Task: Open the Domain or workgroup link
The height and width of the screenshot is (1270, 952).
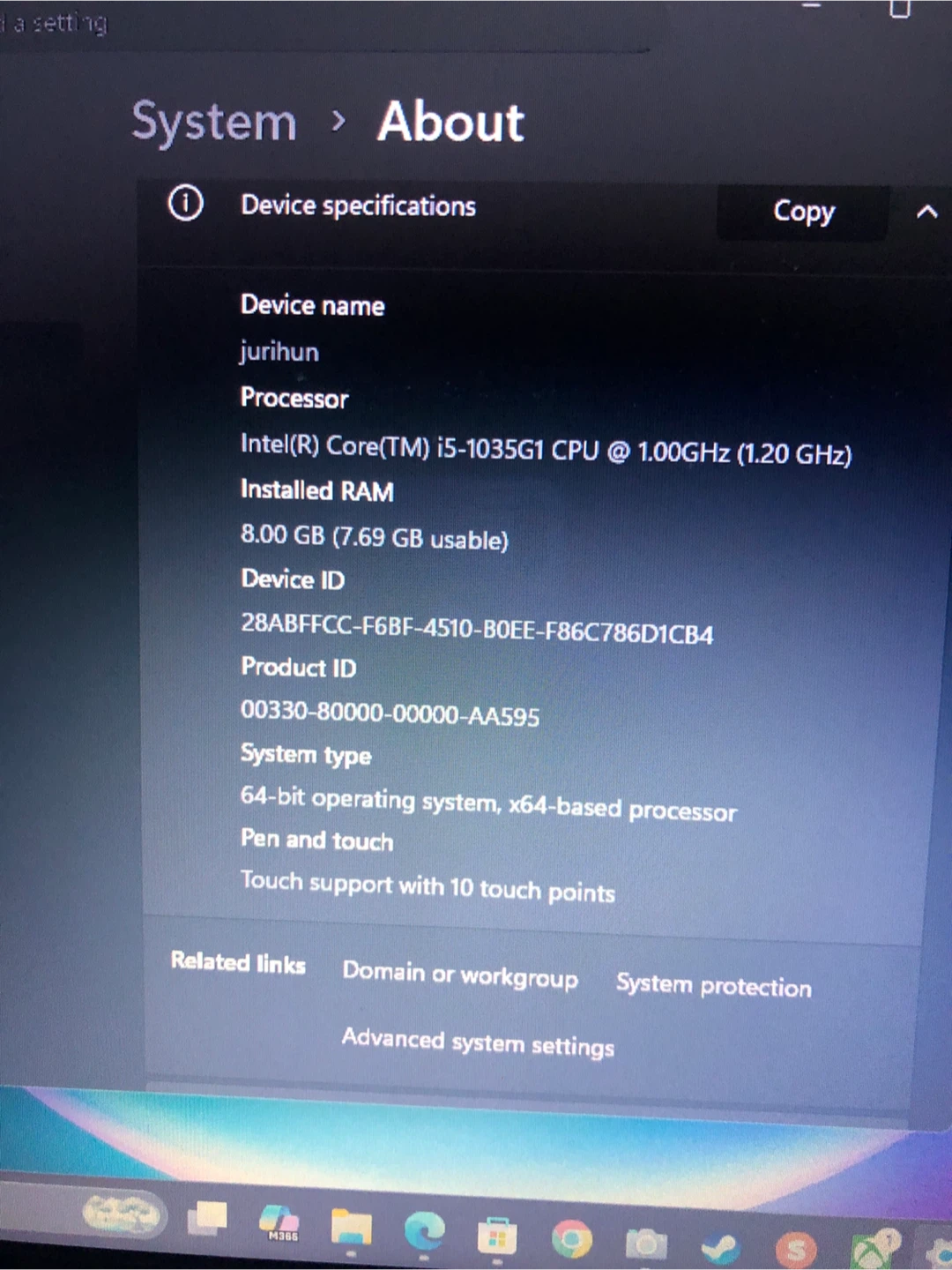Action: [x=460, y=975]
